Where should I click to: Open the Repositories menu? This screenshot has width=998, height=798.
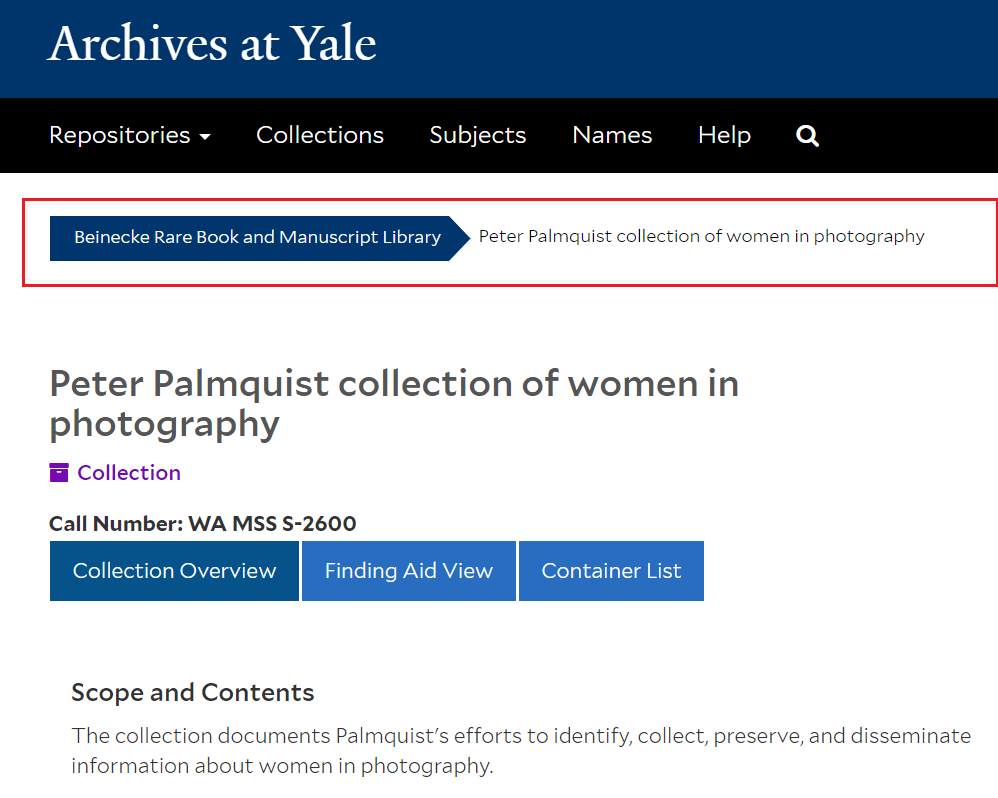tap(130, 135)
